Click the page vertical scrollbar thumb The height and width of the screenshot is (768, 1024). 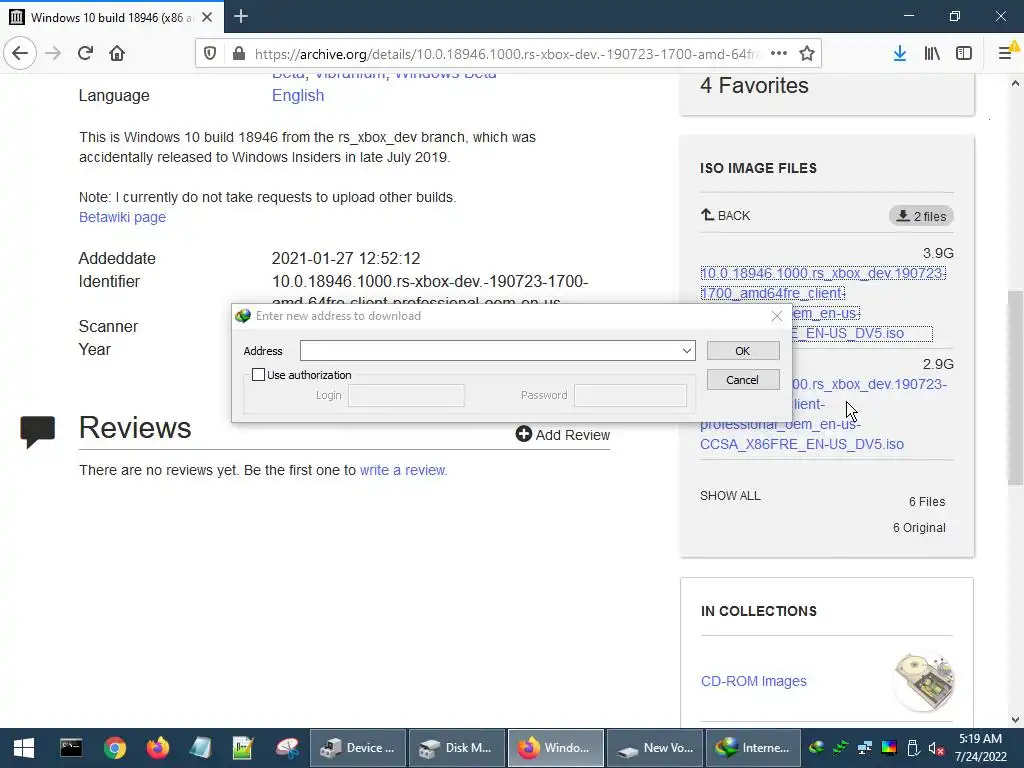(1015, 387)
